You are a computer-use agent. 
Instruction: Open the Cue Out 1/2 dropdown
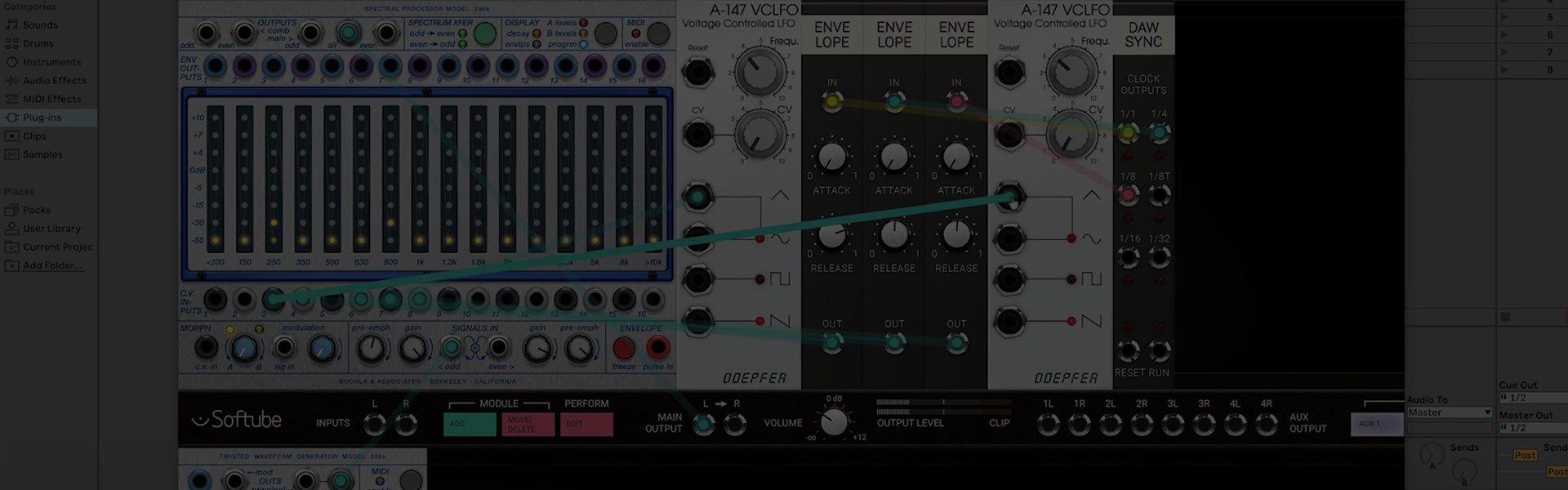pyautogui.click(x=1532, y=398)
